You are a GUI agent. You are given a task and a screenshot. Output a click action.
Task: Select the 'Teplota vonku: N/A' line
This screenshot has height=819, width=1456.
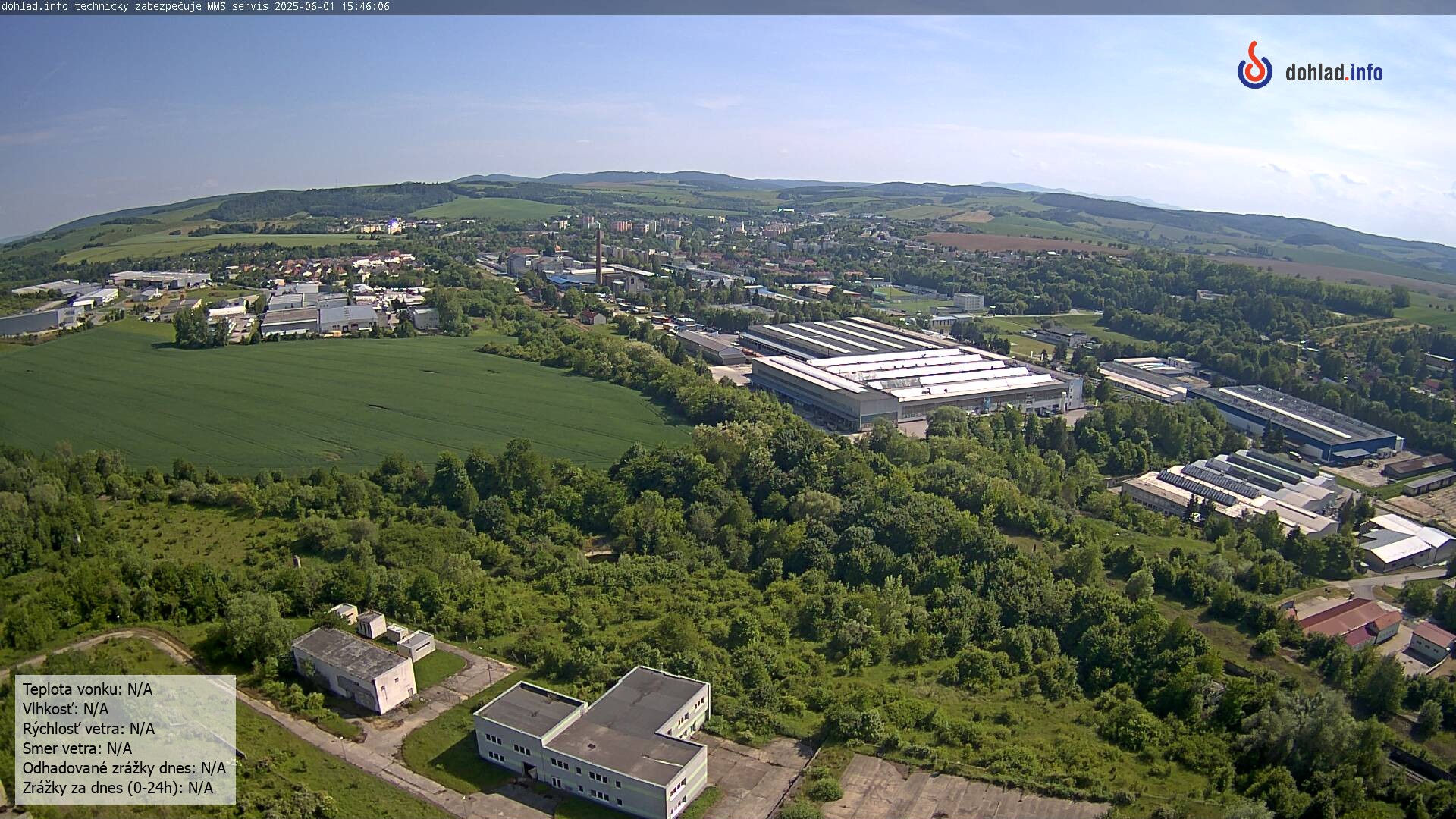point(87,689)
